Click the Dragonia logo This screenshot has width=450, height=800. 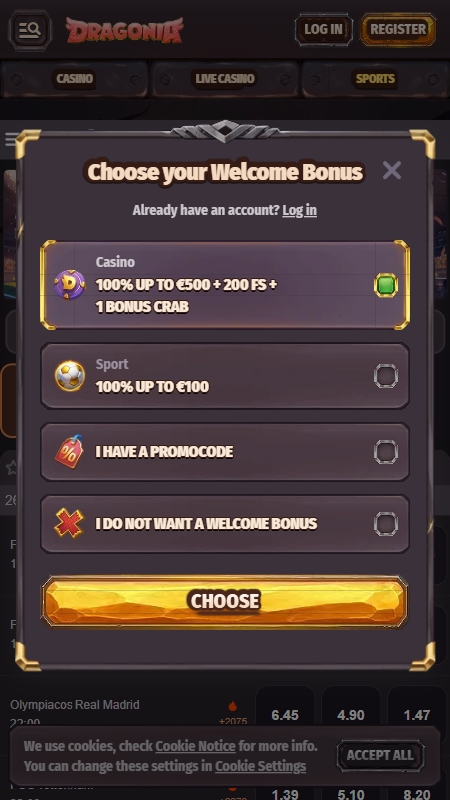point(124,30)
